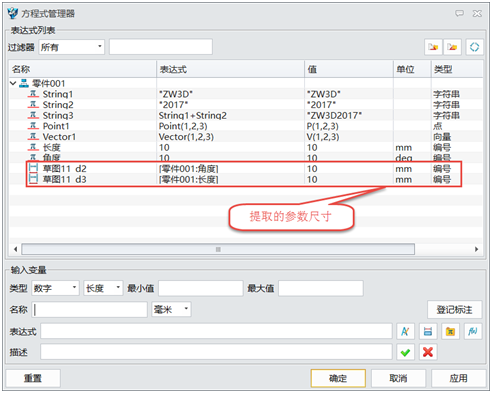This screenshot has height=393, width=492.
Task: Open the 过滤器 所有 dropdown
Action: pyautogui.click(x=71, y=47)
